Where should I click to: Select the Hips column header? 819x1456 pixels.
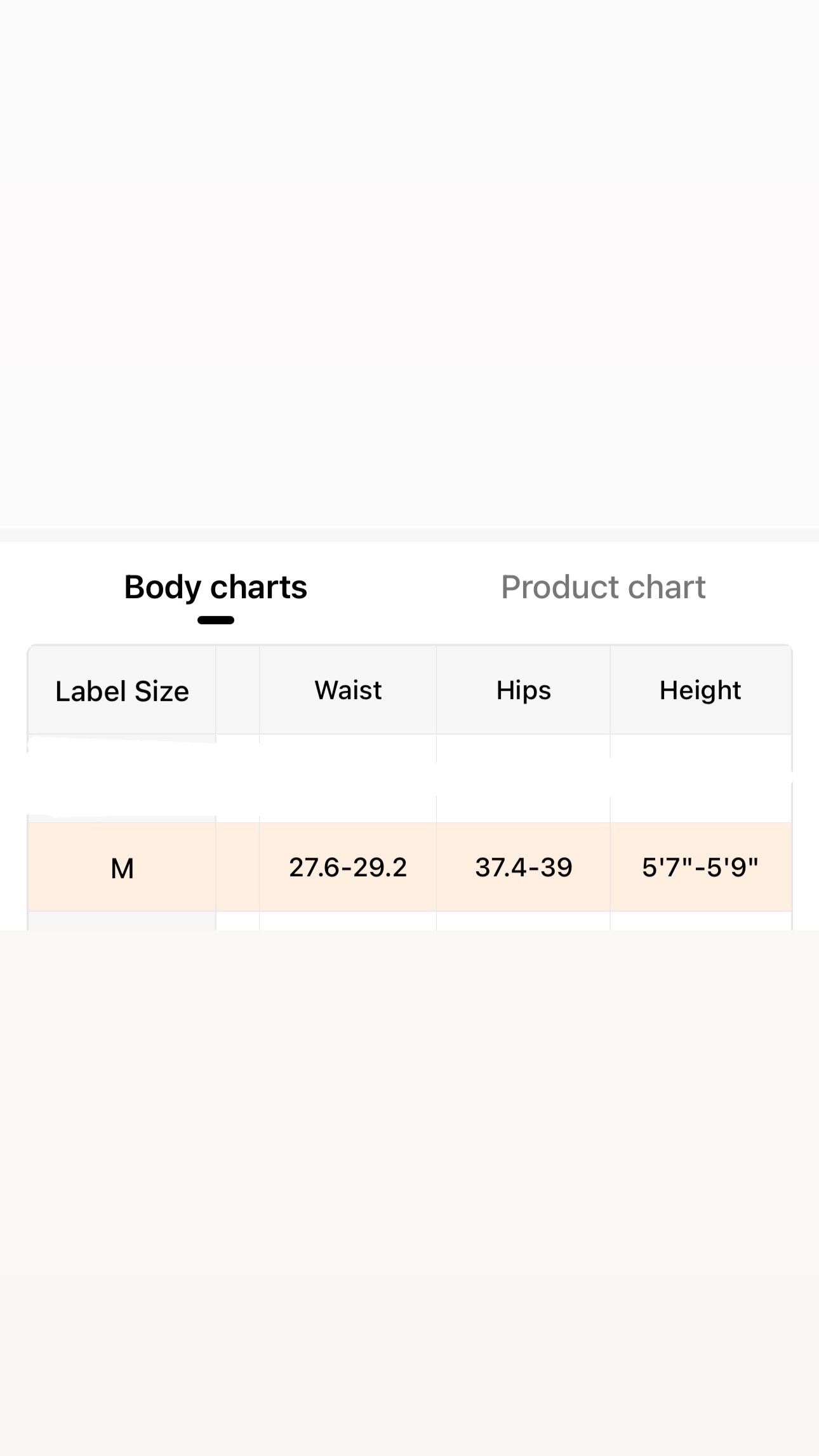click(523, 690)
